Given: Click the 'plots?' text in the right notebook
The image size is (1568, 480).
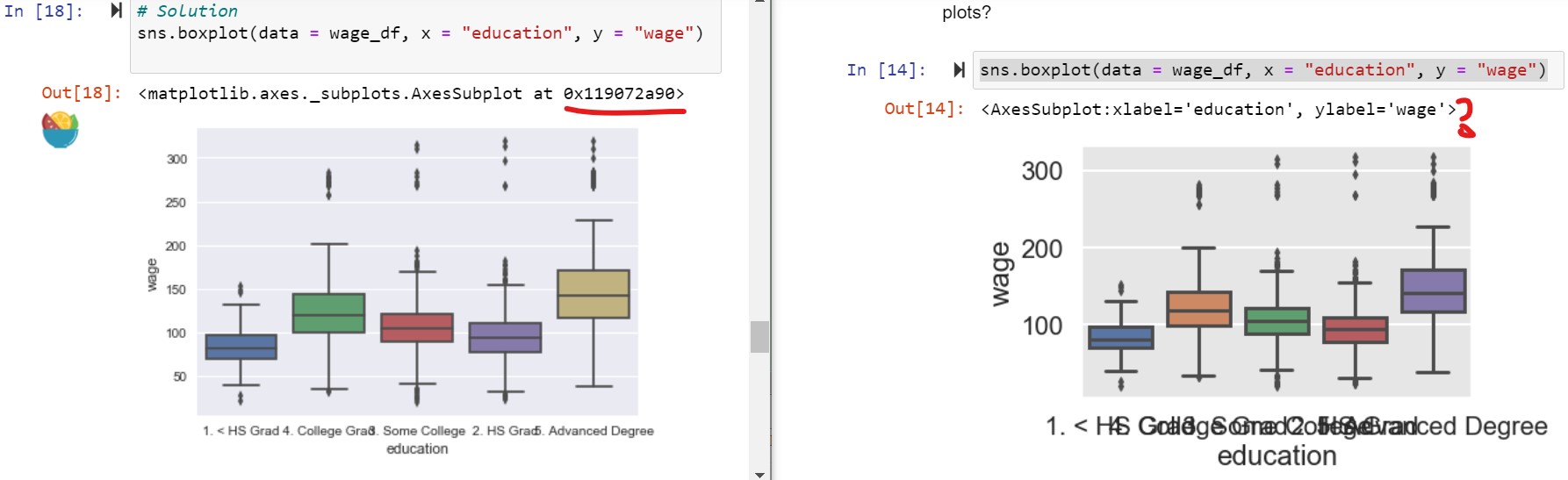Looking at the screenshot, I should click(967, 12).
